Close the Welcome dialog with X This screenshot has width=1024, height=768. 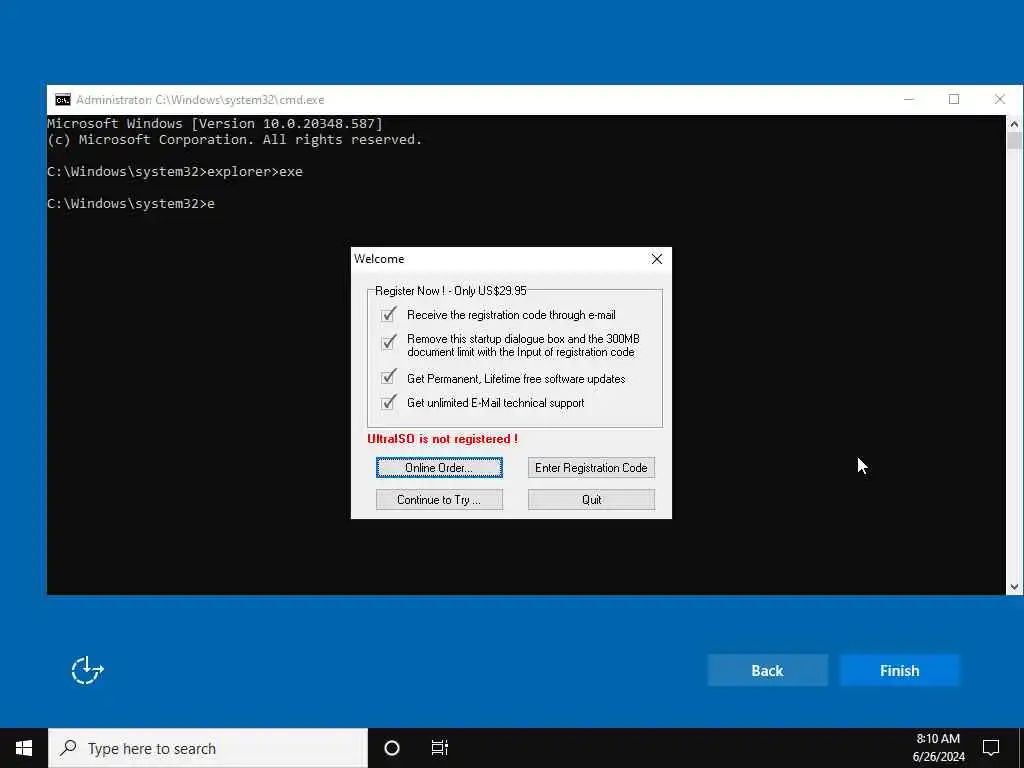[656, 259]
